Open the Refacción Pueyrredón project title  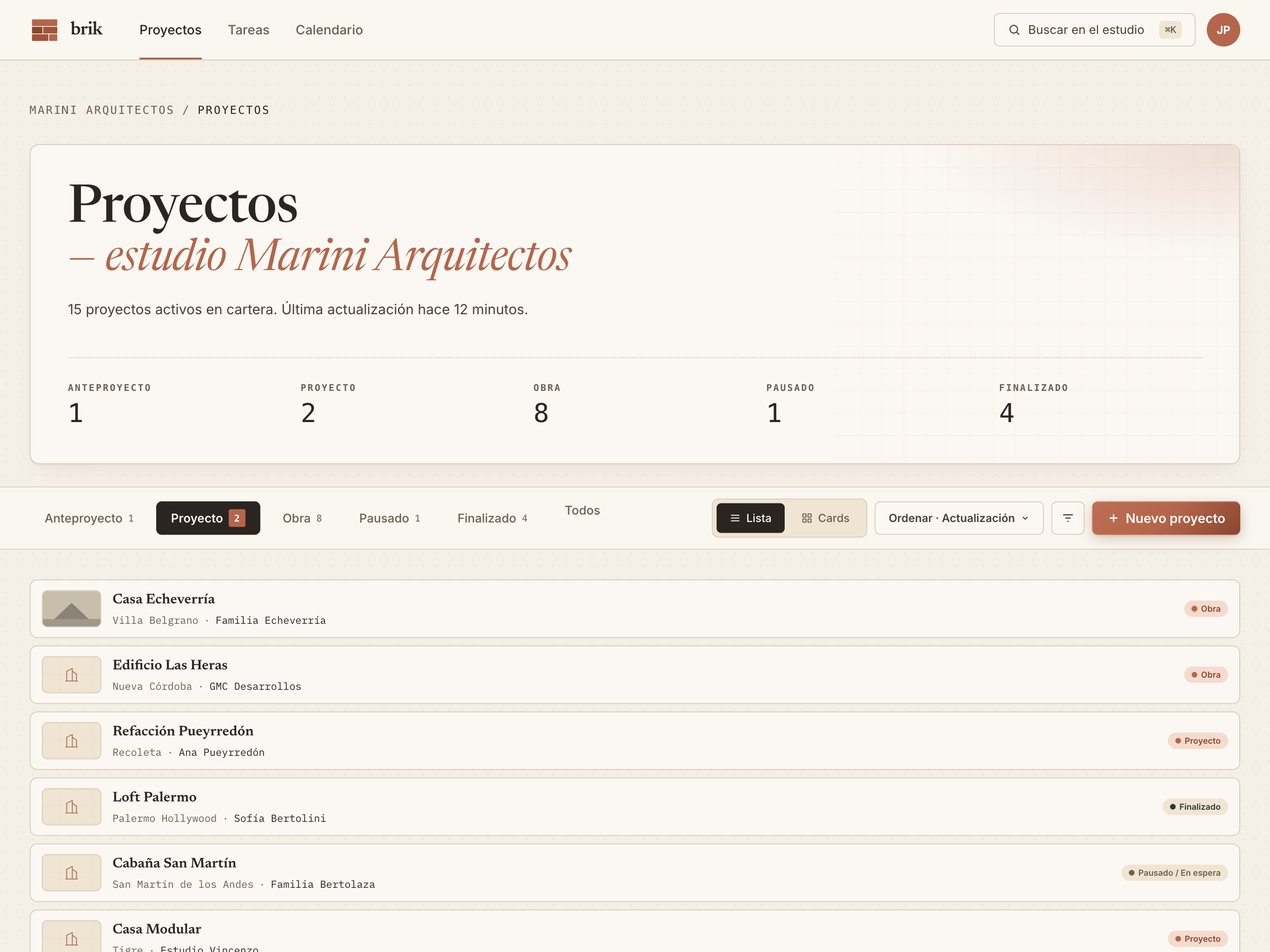[183, 731]
